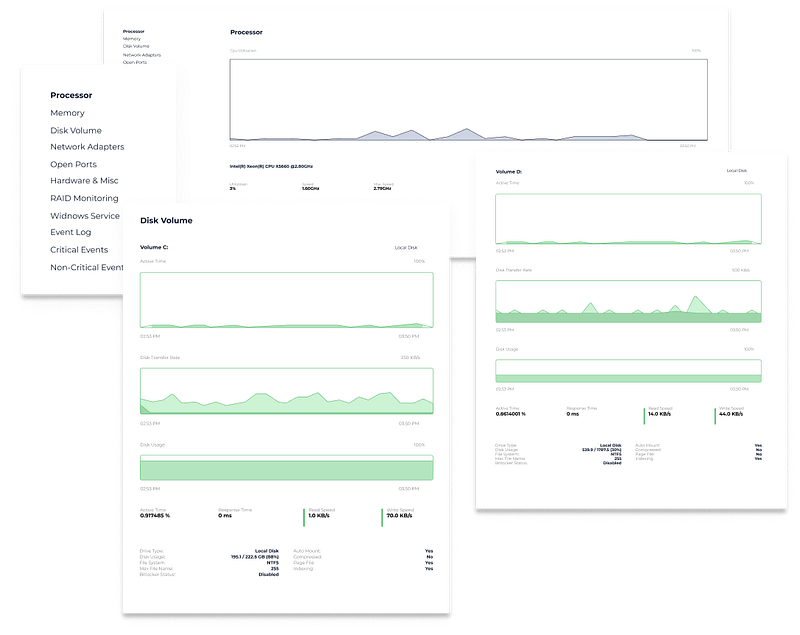Open the Memory section
800x635 pixels.
(x=66, y=114)
